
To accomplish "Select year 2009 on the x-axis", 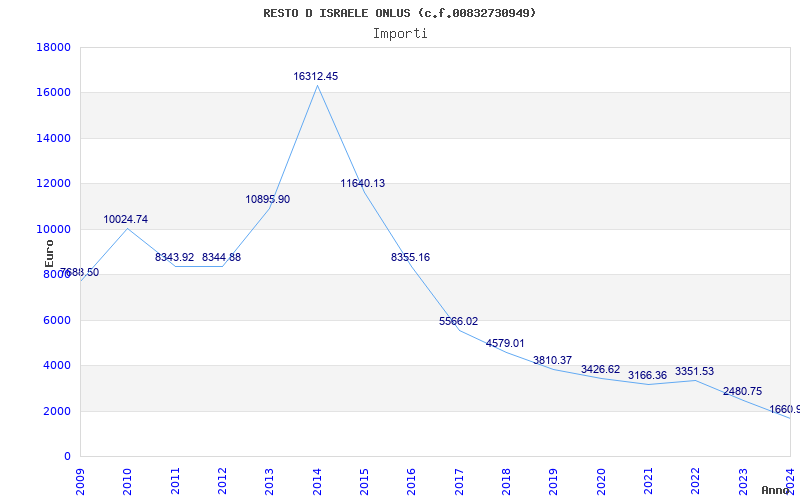I will click(x=81, y=482).
